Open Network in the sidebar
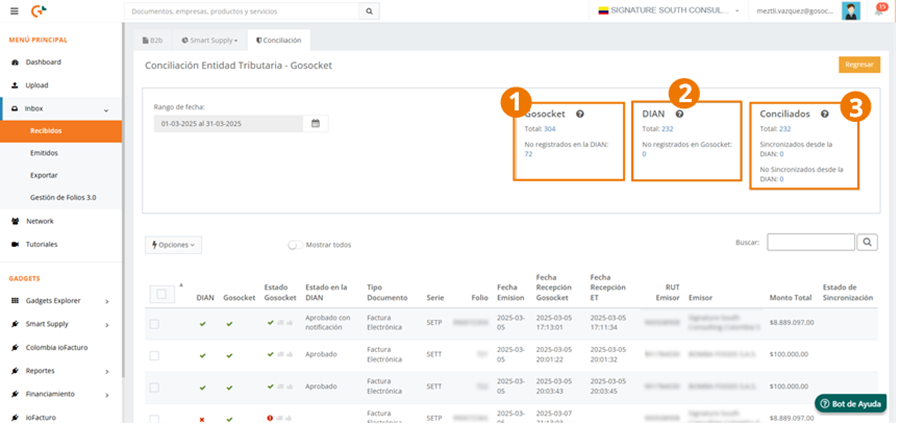Viewport: 900px width, 425px height. click(40, 221)
